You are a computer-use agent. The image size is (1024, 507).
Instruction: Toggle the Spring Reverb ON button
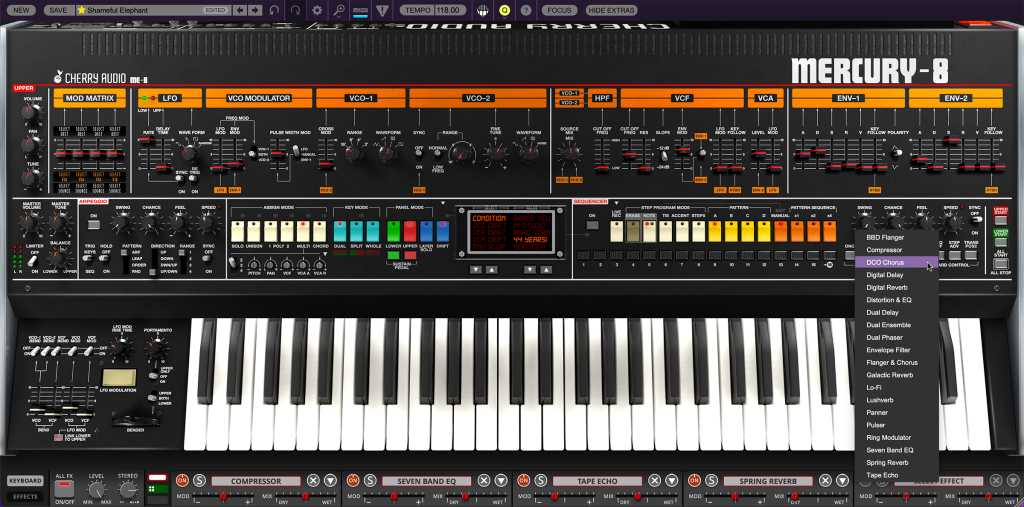[x=695, y=480]
